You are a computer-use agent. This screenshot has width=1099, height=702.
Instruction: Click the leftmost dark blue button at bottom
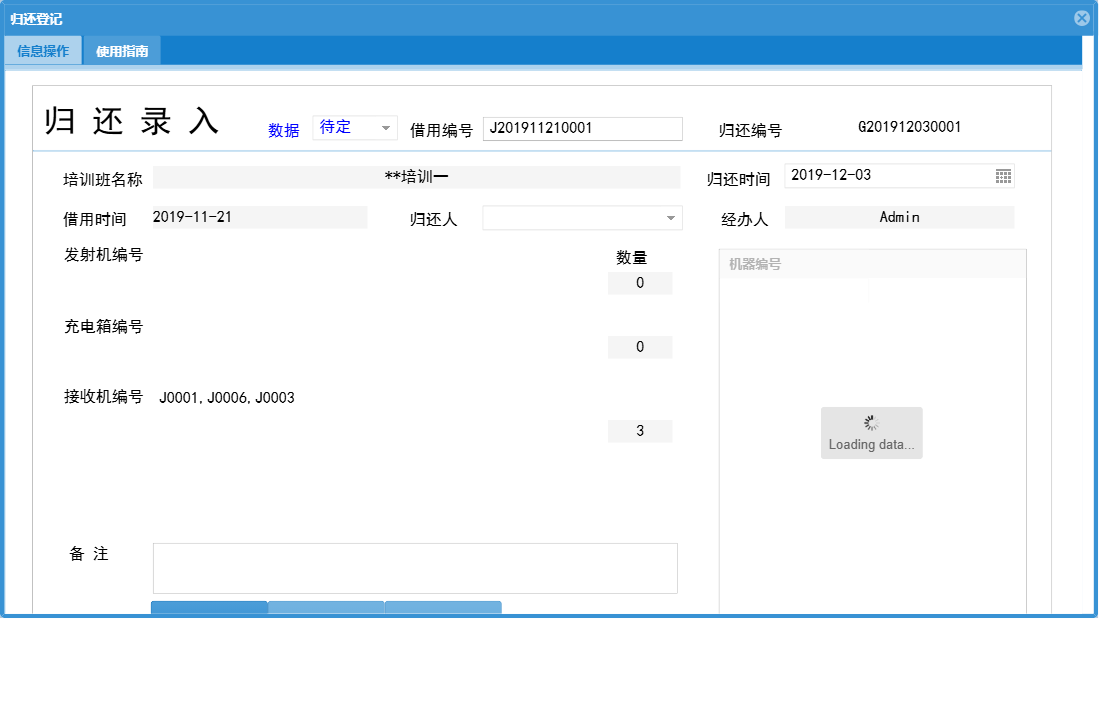[x=208, y=608]
